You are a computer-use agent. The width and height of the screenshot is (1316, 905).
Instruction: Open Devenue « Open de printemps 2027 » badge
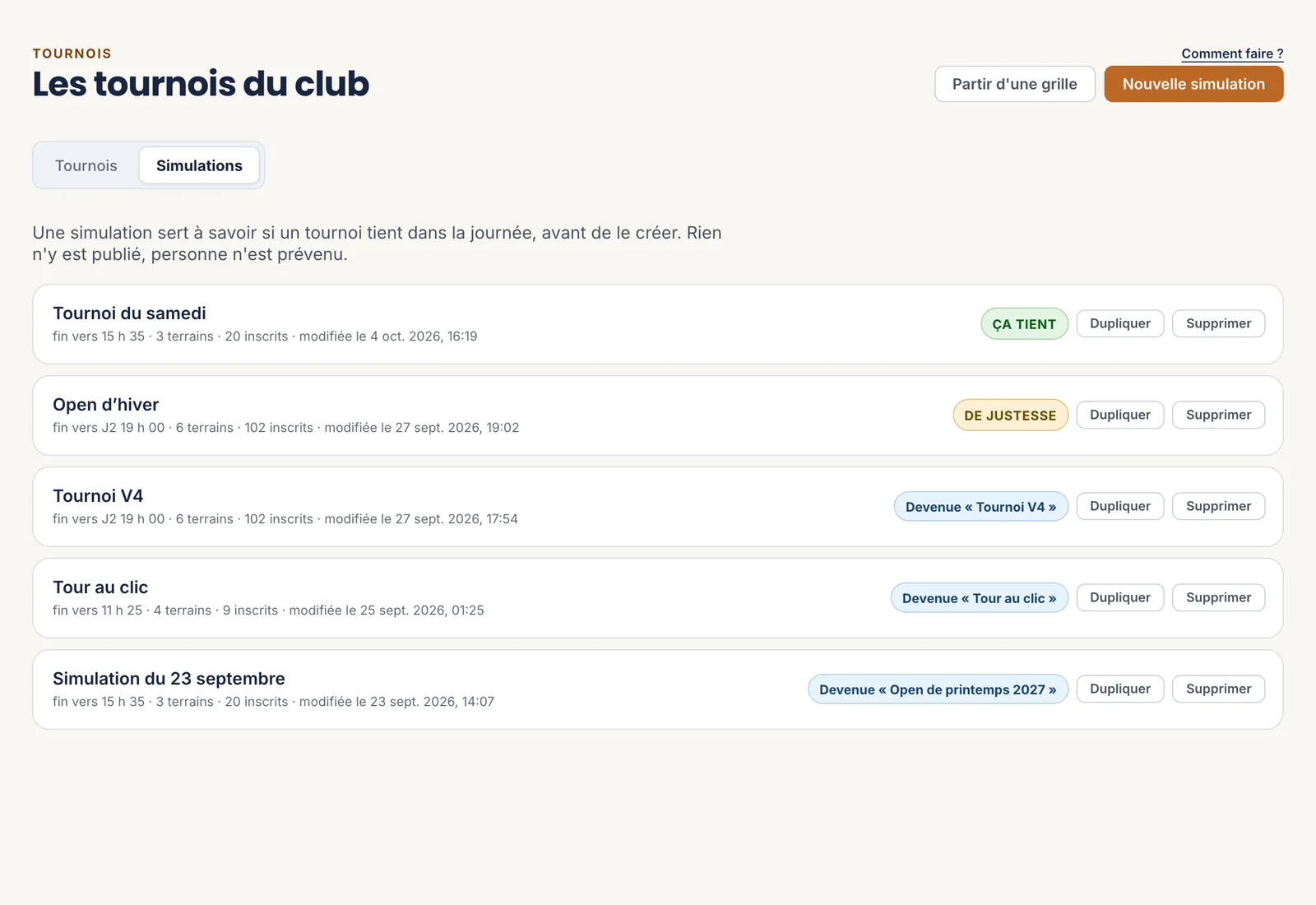[938, 689]
